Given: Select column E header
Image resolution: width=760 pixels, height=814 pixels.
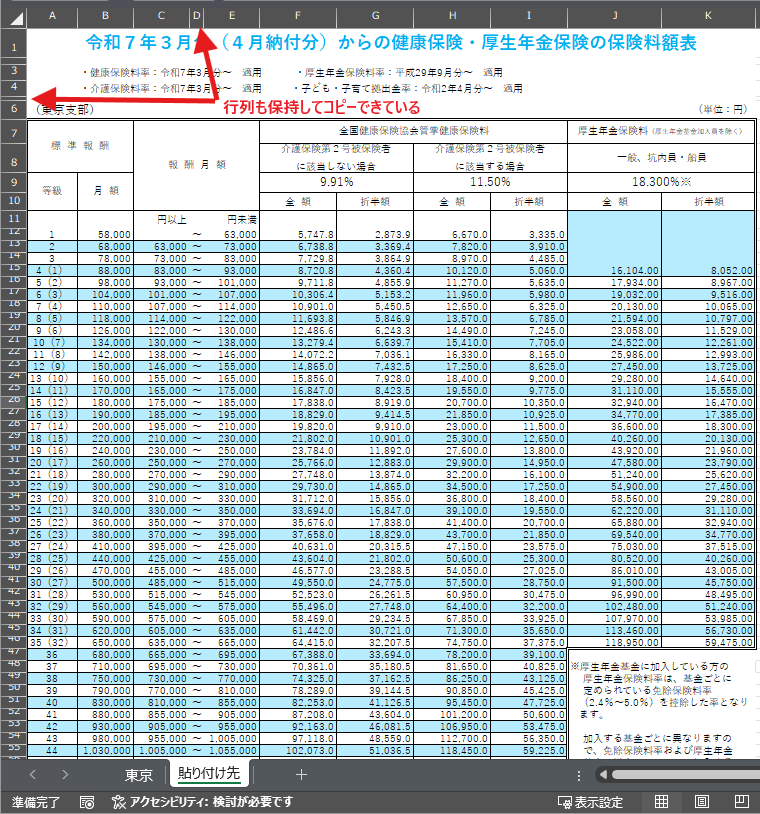Looking at the screenshot, I should [x=232, y=16].
